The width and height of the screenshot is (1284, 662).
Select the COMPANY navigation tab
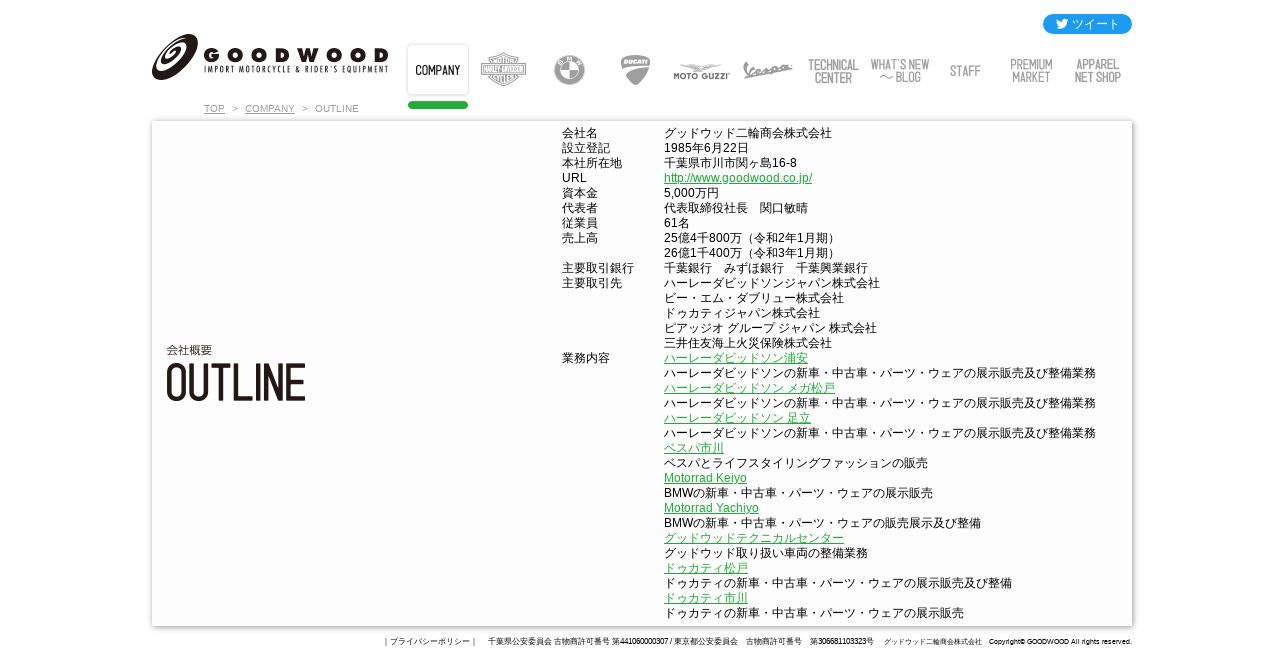click(x=438, y=70)
